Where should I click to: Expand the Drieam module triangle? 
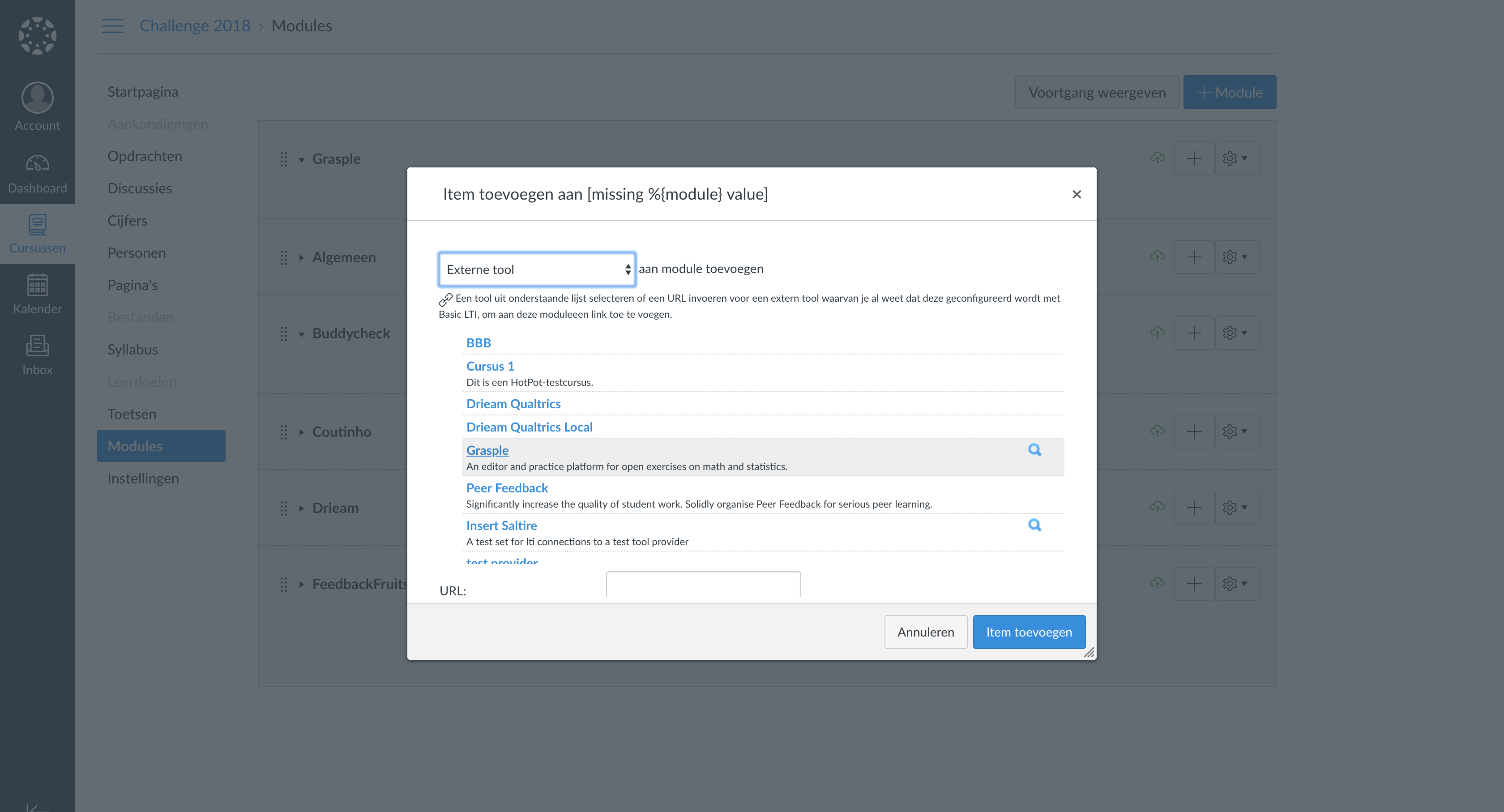(x=301, y=508)
